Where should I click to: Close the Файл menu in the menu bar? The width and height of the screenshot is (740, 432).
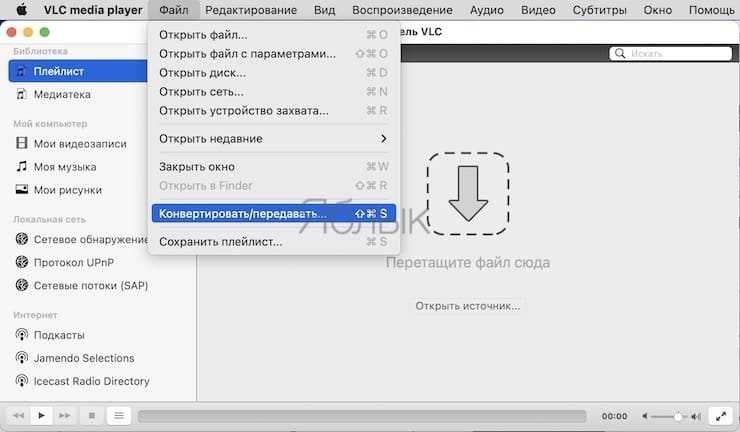pyautogui.click(x=174, y=10)
